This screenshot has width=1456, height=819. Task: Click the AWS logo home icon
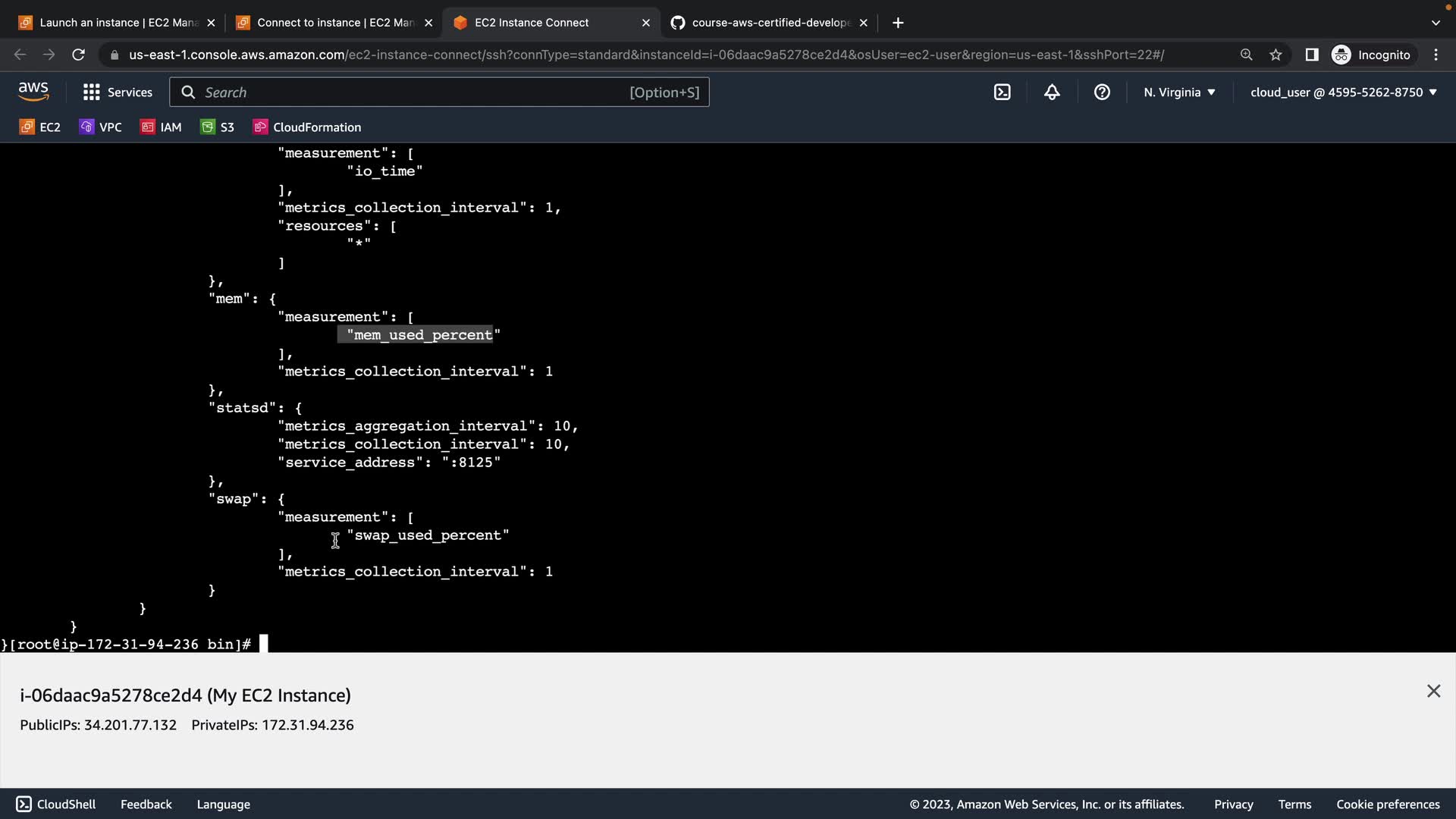(x=33, y=92)
